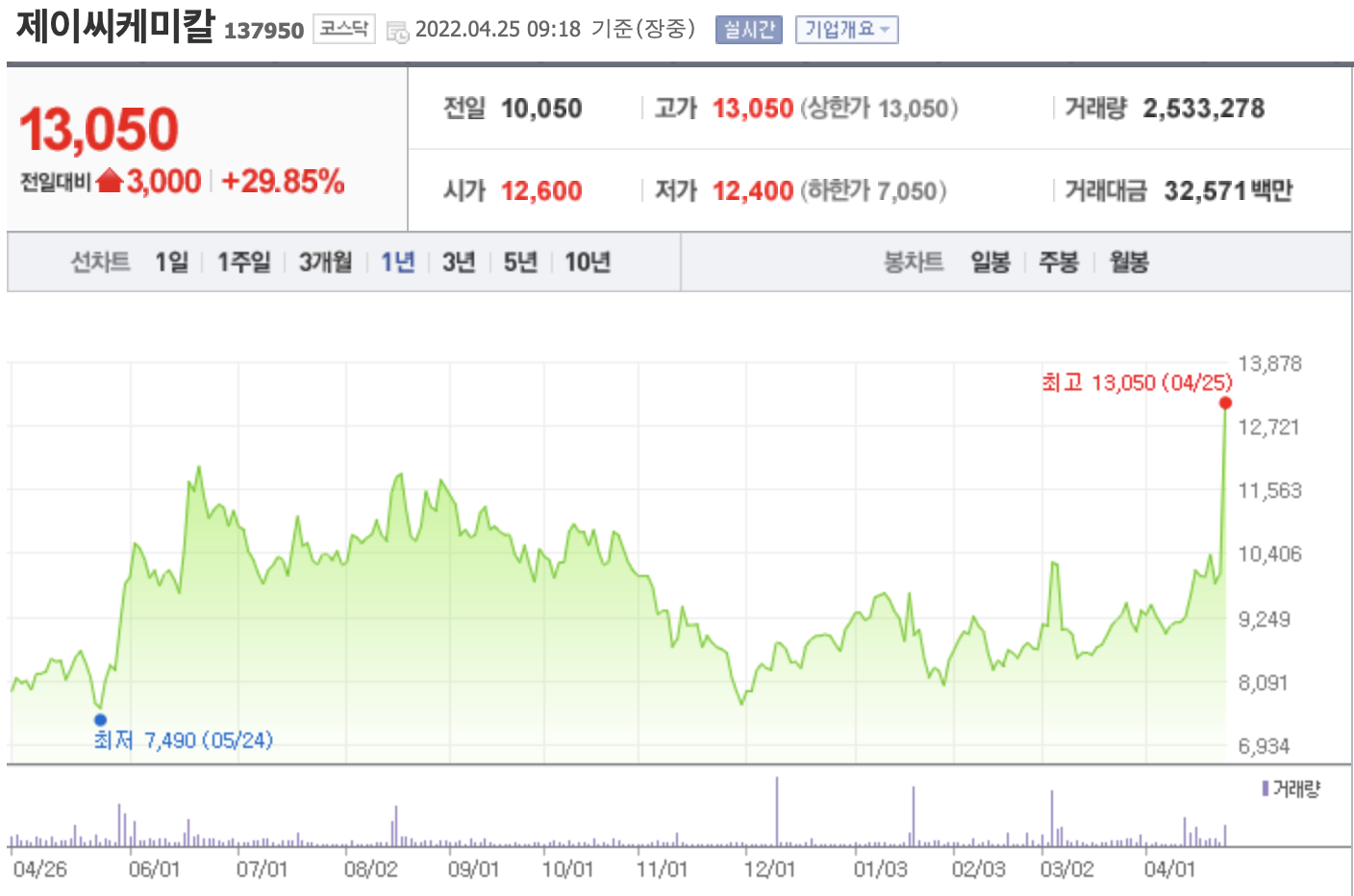This screenshot has height=896, width=1354.
Task: Click the 13,878 price axis label
Action: pyautogui.click(x=1269, y=363)
